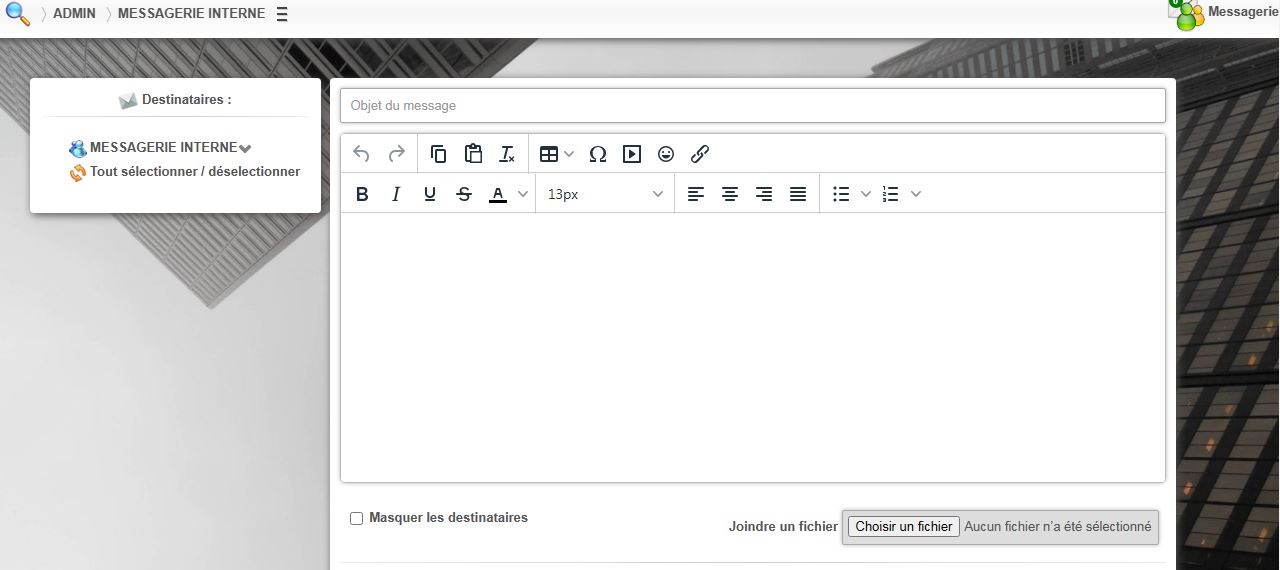Image resolution: width=1280 pixels, height=570 pixels.
Task: Clear formatting with the Tx icon
Action: point(507,154)
